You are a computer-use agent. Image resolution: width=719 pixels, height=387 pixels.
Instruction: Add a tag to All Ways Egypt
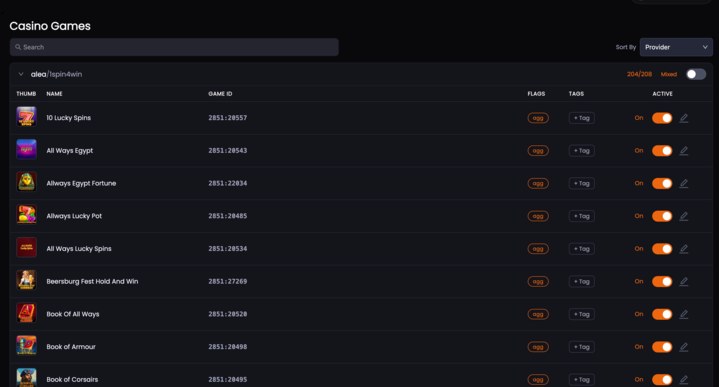tap(581, 150)
